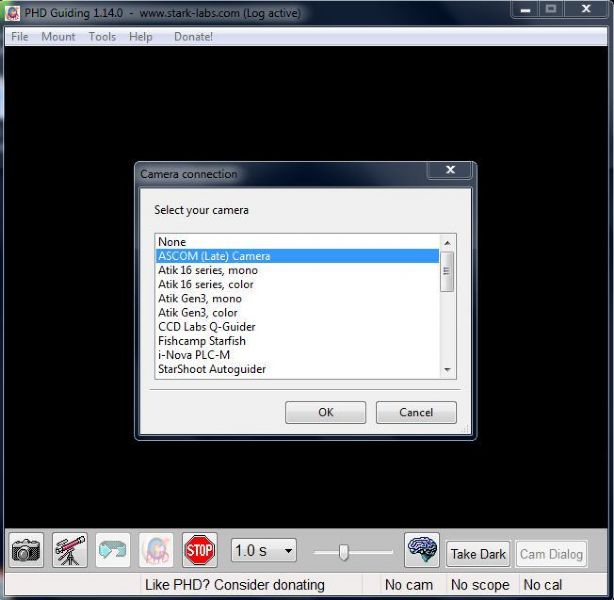Select Atik Gen3, mono
The height and width of the screenshot is (600, 614).
(x=297, y=298)
